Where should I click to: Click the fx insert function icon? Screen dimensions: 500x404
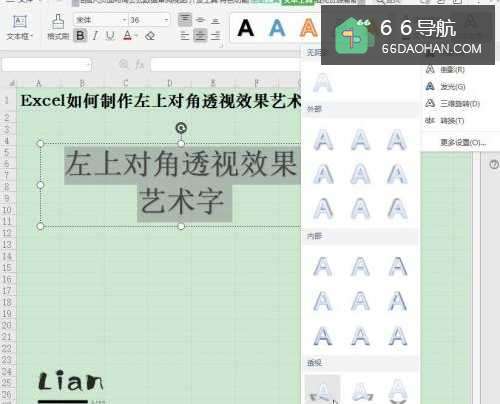pyautogui.click(x=140, y=64)
